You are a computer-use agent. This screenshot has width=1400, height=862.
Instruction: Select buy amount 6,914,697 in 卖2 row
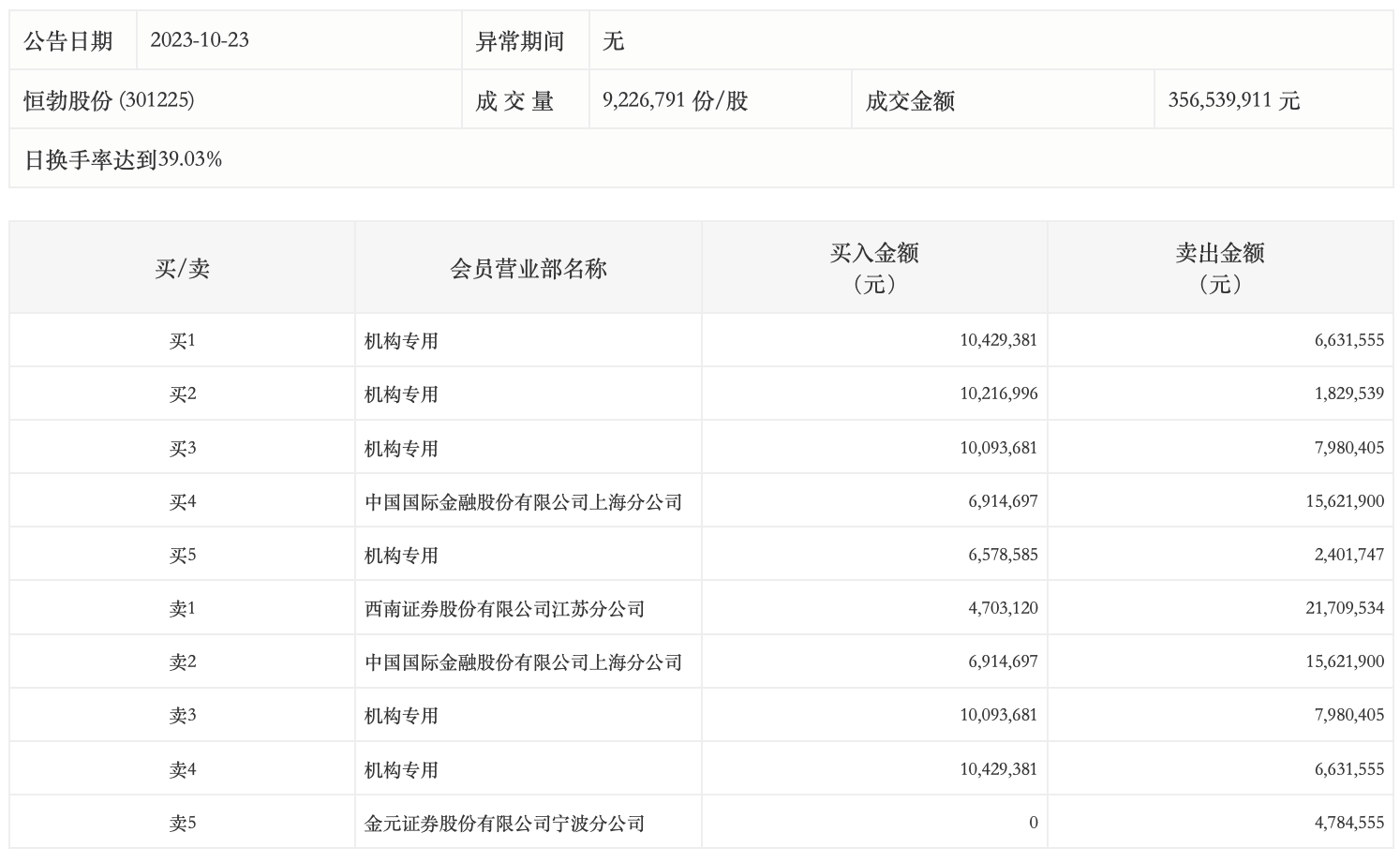pos(1003,661)
